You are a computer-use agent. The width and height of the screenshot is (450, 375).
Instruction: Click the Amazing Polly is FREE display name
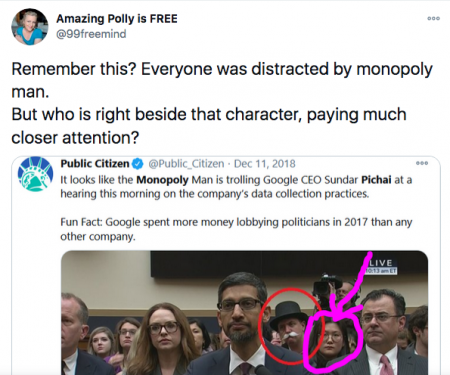[x=117, y=19]
